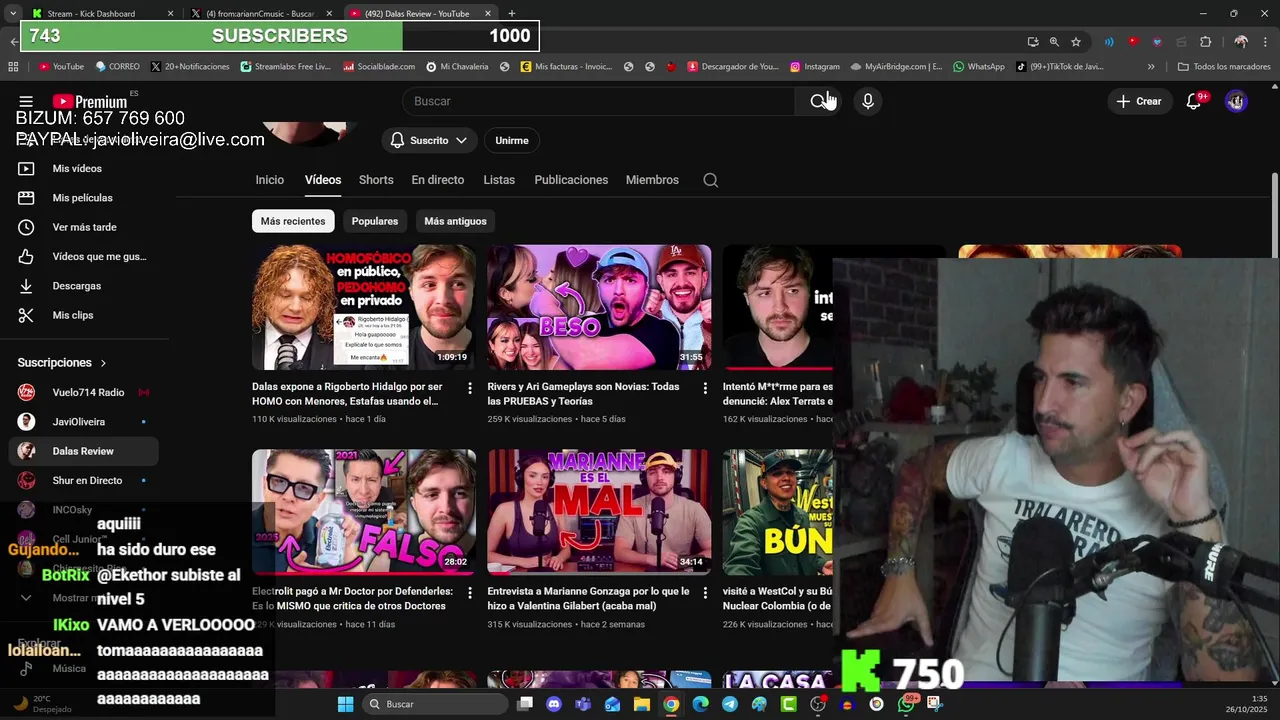The image size is (1280, 720).
Task: Click the browser zoom magnifier icon
Action: [x=1054, y=42]
